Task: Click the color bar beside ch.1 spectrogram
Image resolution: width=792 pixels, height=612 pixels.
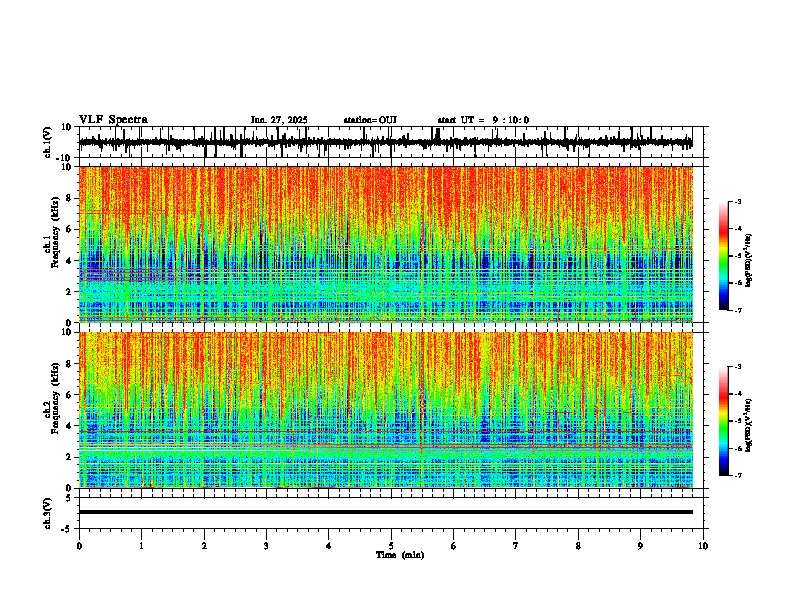Action: pyautogui.click(x=724, y=256)
